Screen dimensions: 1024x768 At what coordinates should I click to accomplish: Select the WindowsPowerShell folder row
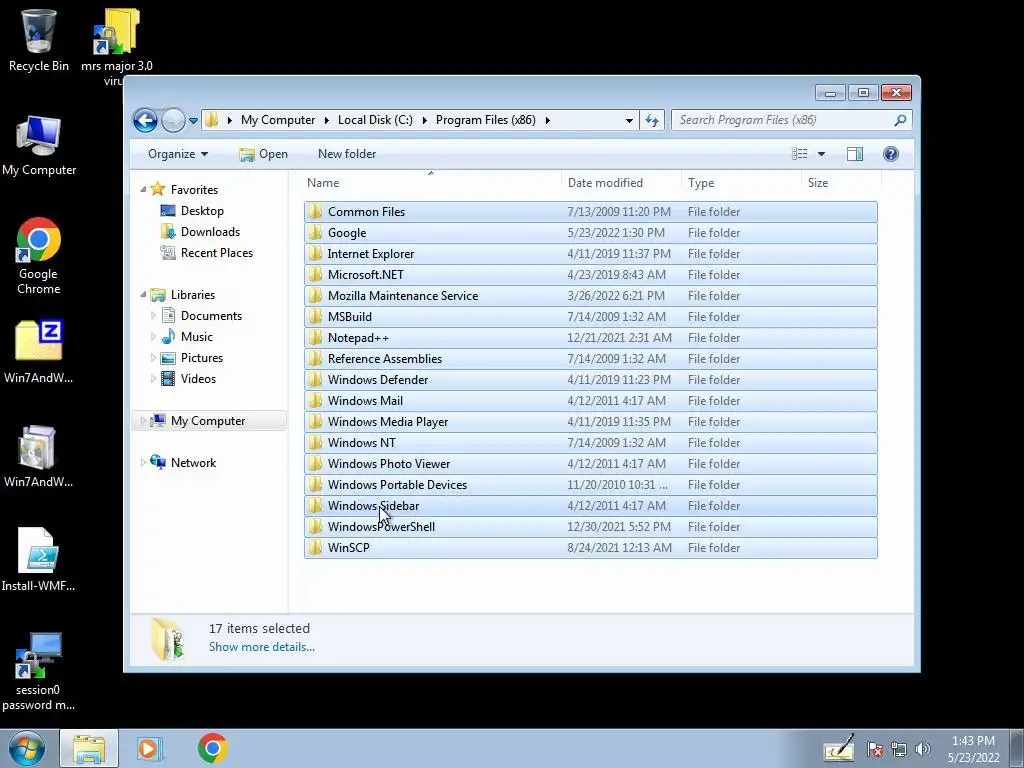tap(590, 527)
